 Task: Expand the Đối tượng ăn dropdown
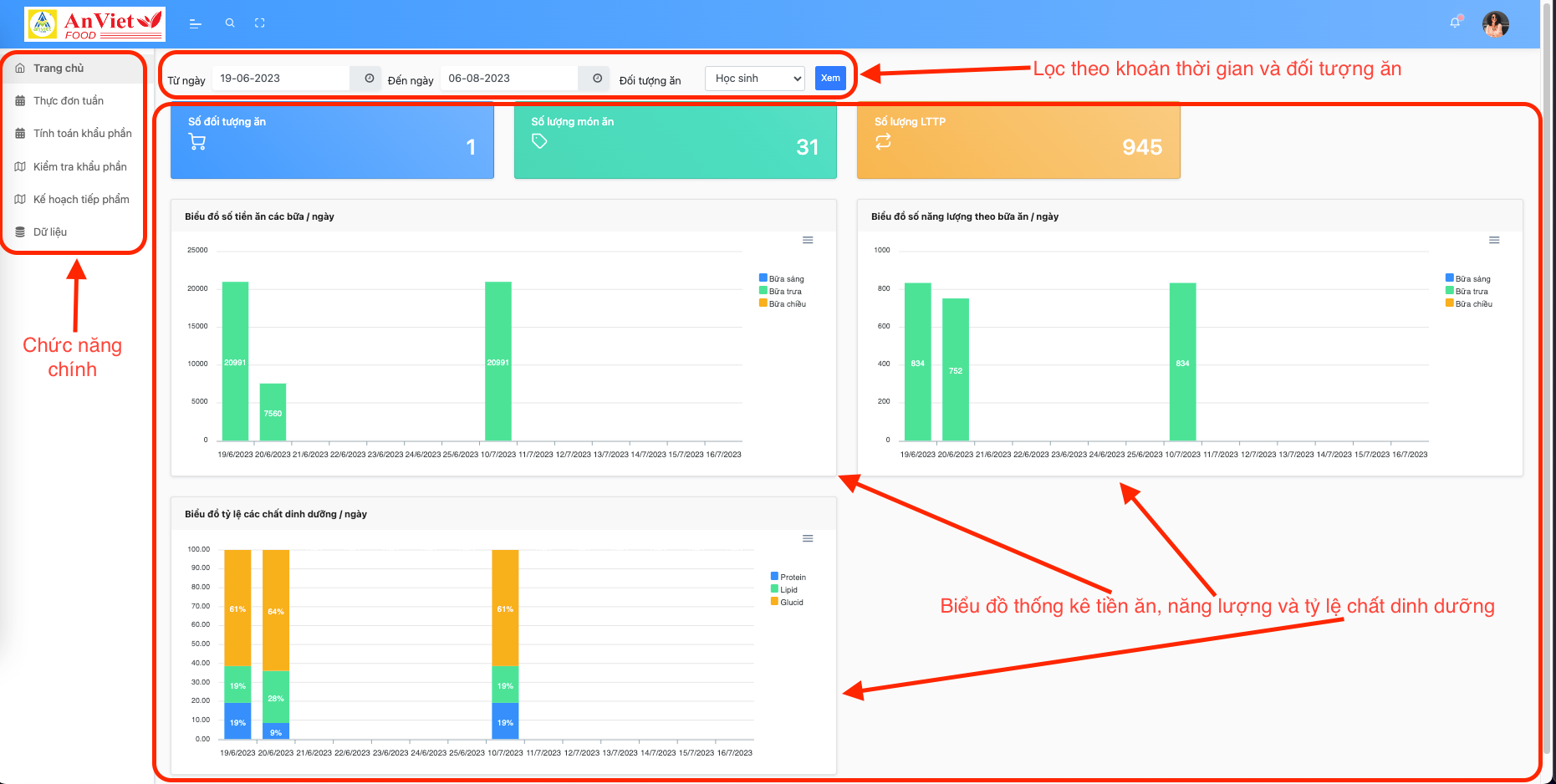click(x=755, y=79)
